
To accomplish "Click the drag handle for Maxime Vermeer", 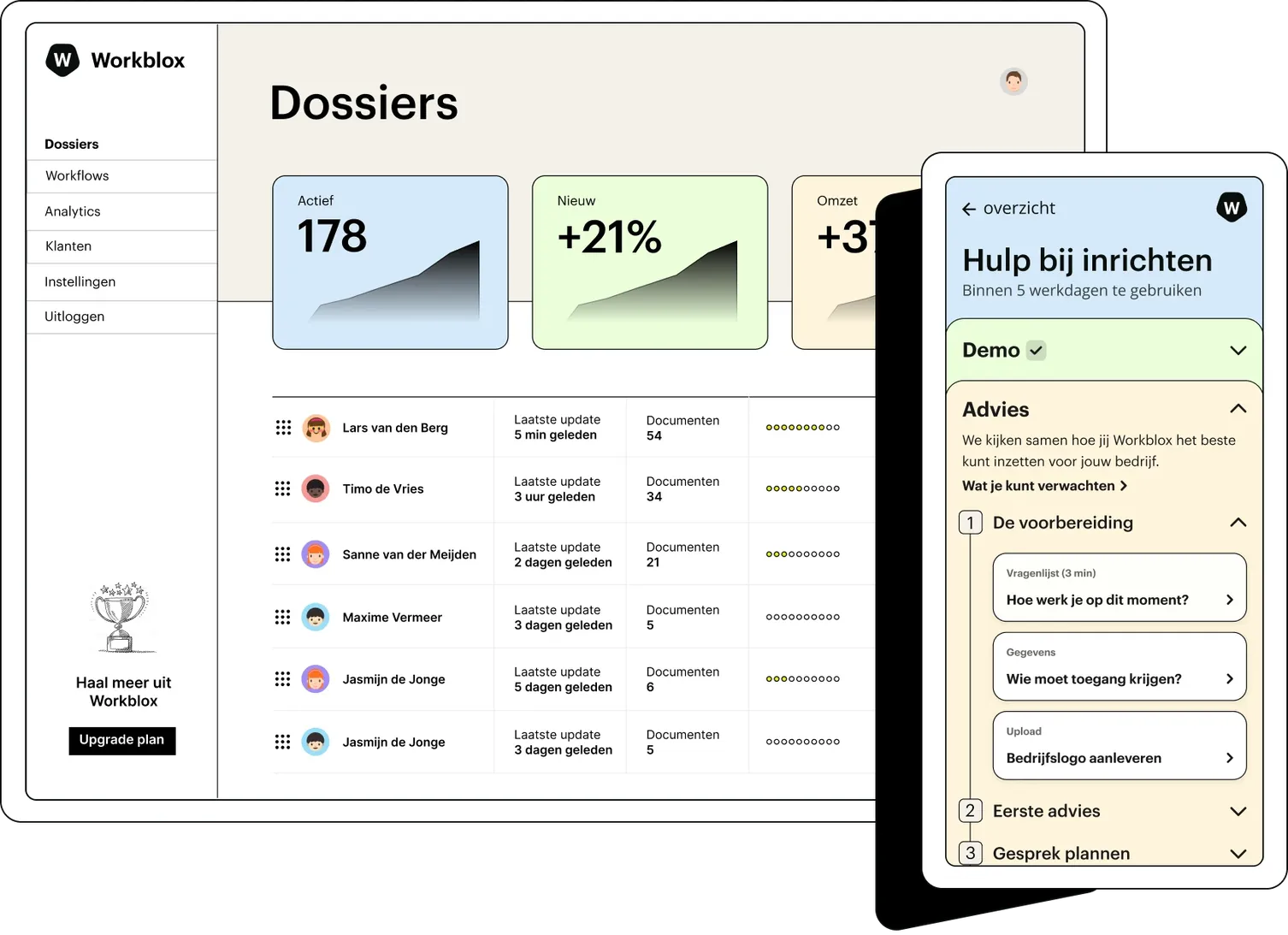I will [x=283, y=617].
